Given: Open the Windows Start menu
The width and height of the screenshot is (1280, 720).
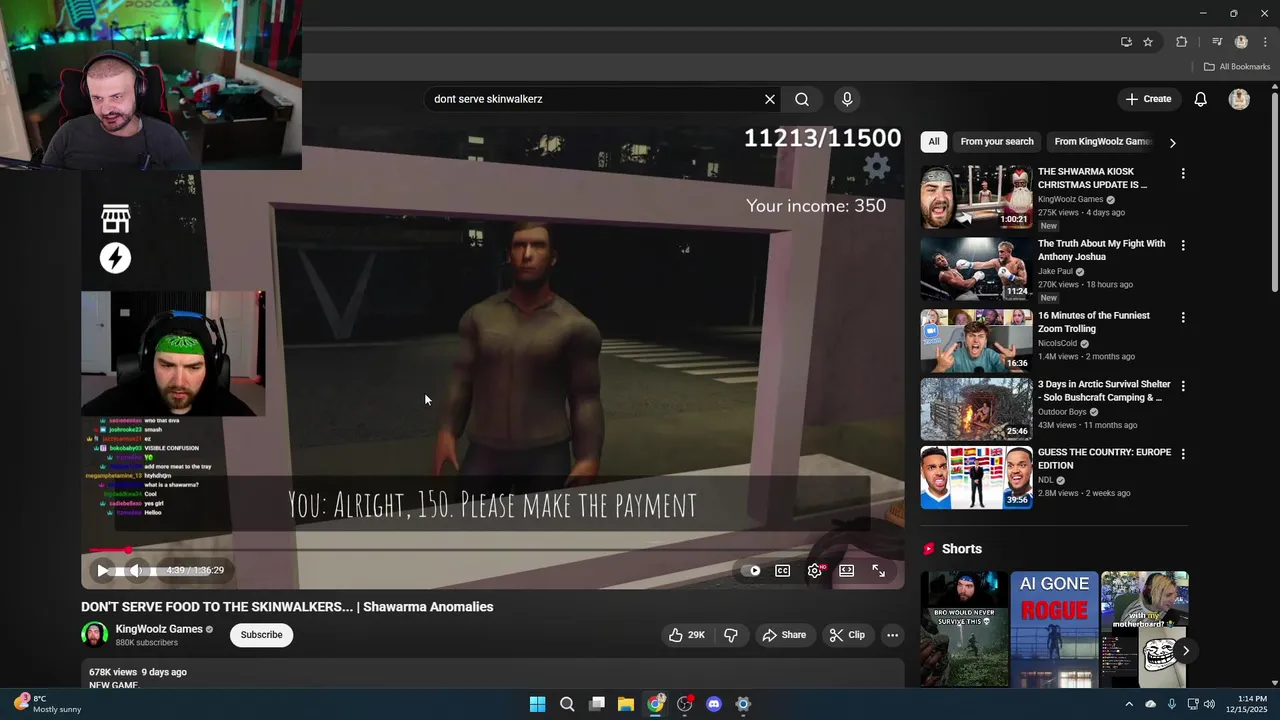Looking at the screenshot, I should click(x=537, y=704).
